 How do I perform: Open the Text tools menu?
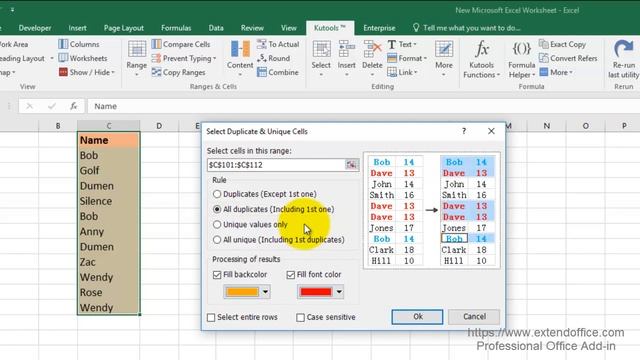(402, 44)
